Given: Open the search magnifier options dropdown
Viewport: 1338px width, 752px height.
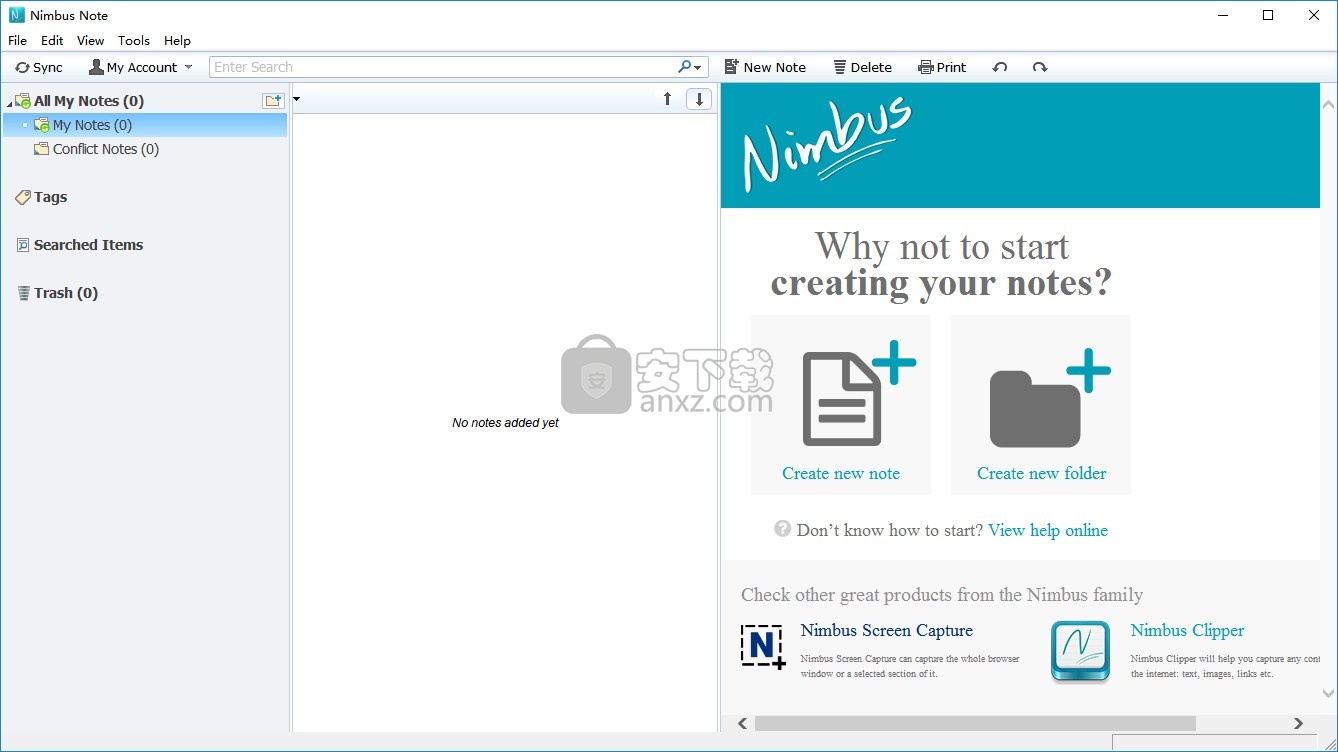Looking at the screenshot, I should (x=691, y=67).
